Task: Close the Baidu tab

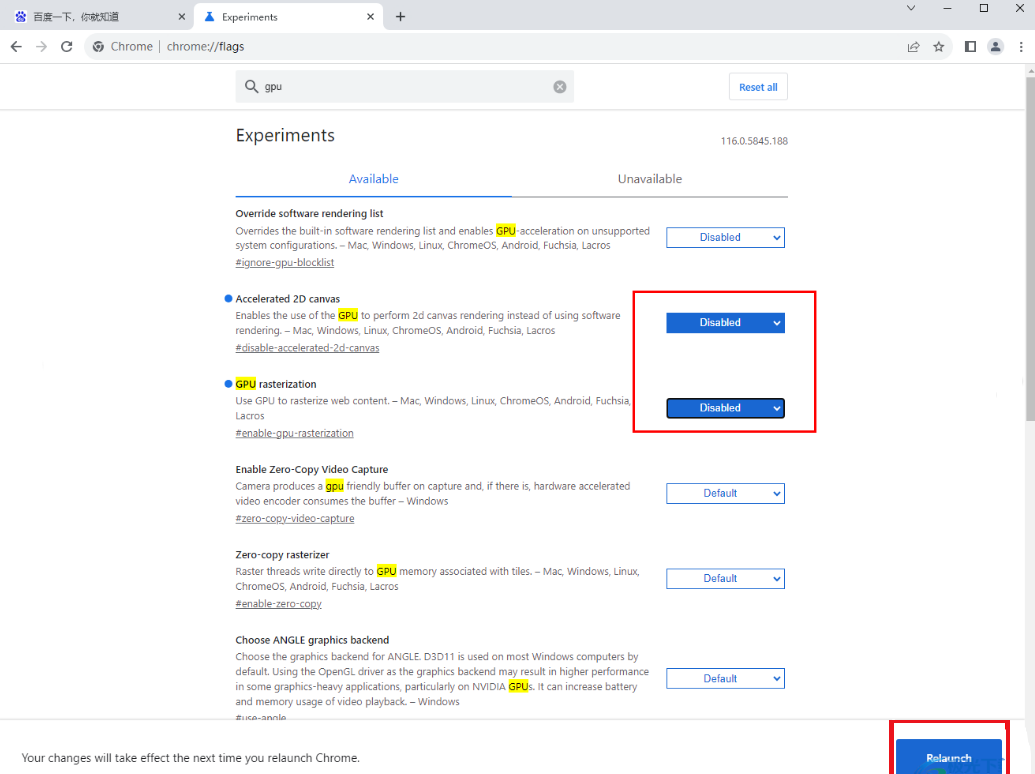Action: [182, 16]
